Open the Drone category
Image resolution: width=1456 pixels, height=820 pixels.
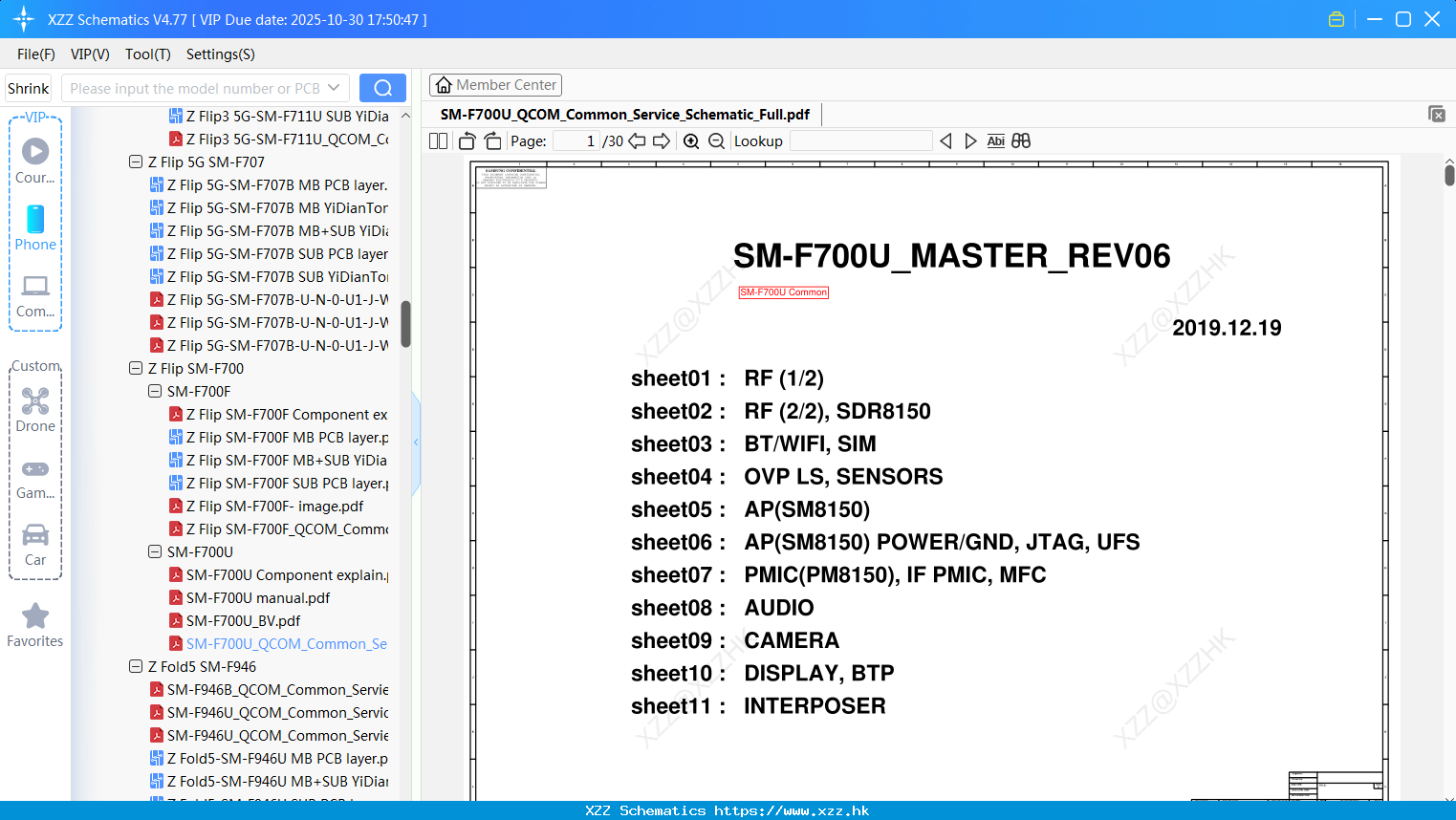[35, 409]
